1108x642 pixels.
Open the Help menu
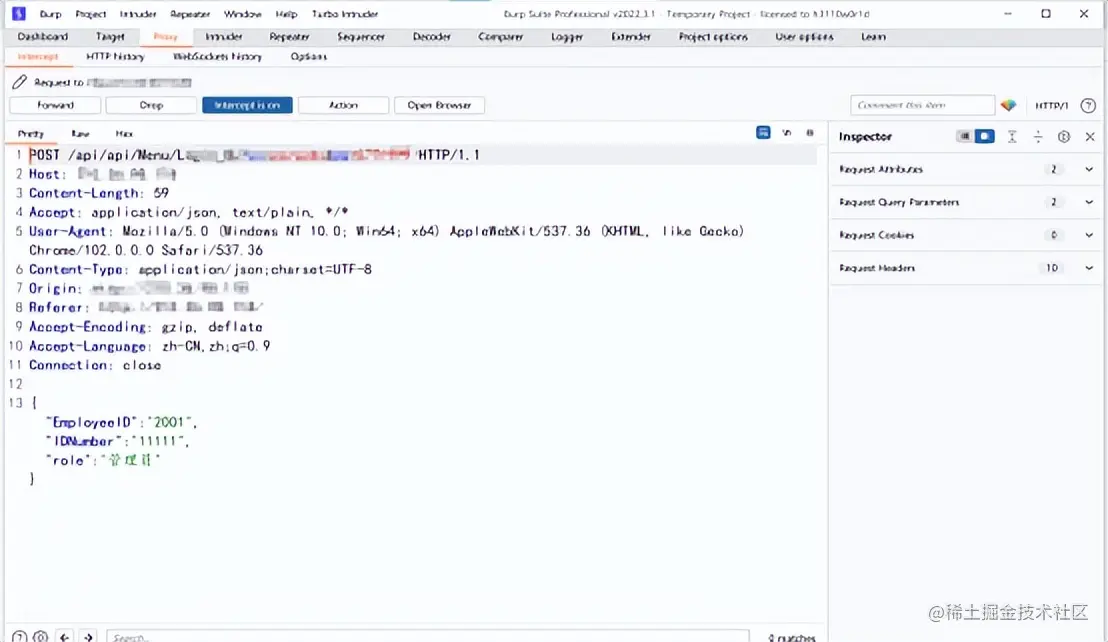point(286,14)
